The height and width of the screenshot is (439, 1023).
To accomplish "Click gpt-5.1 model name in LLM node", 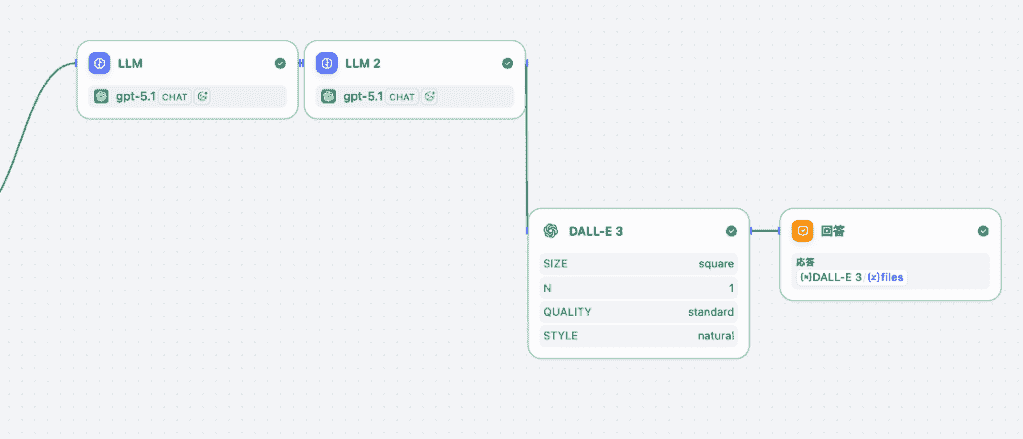I will 136,97.
